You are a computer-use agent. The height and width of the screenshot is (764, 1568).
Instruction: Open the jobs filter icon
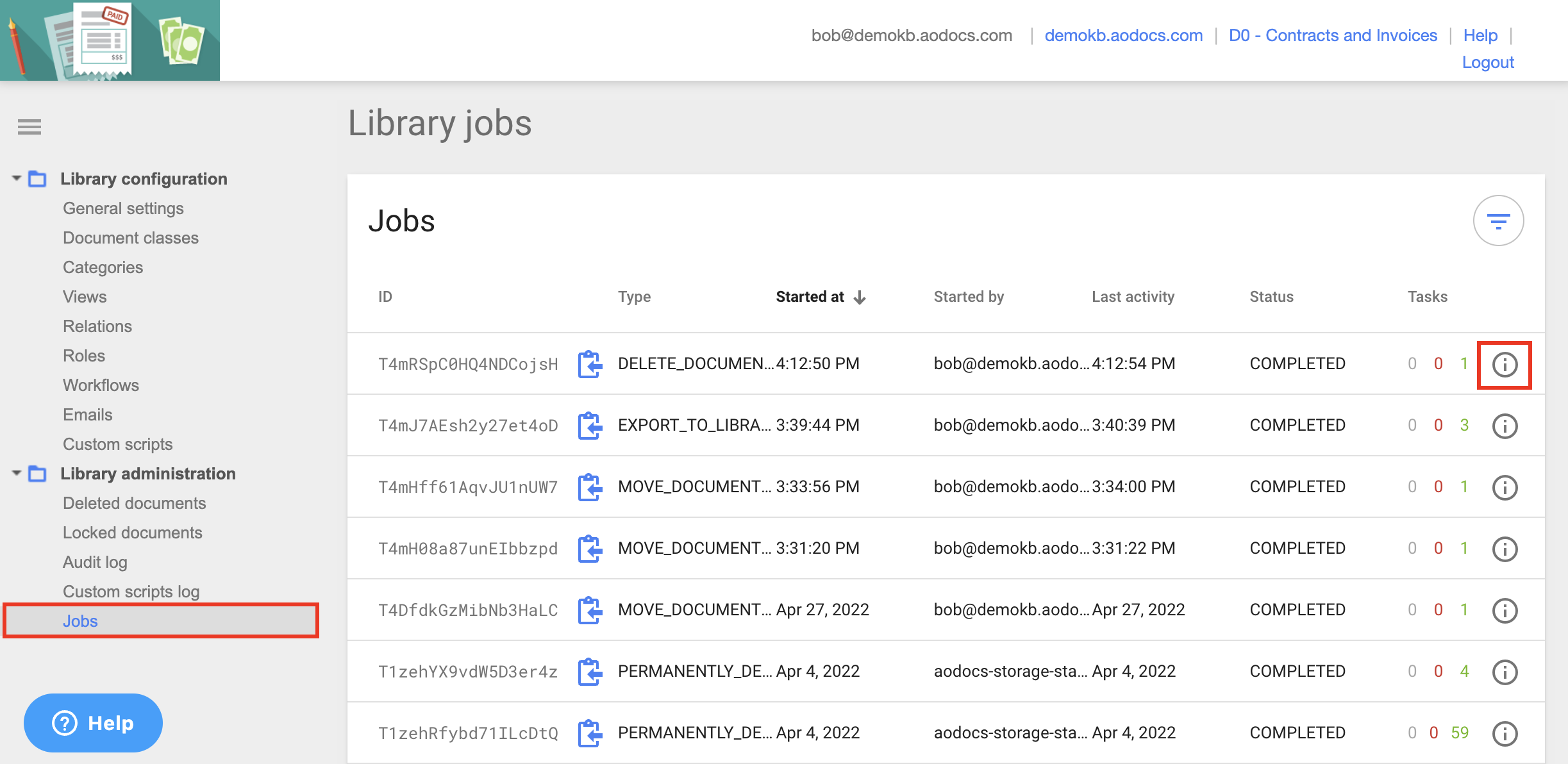pos(1498,221)
